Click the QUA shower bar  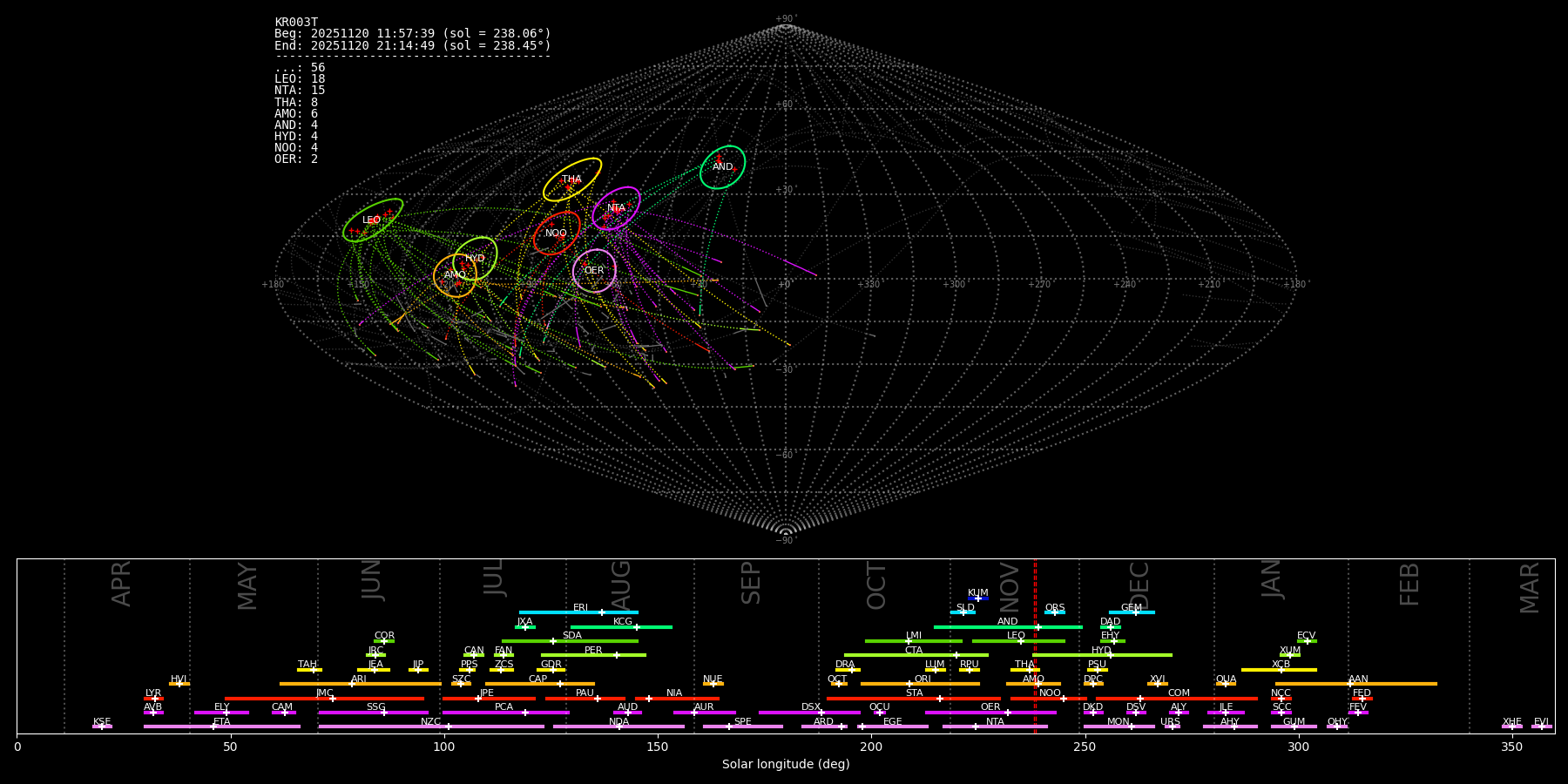pos(1226,684)
